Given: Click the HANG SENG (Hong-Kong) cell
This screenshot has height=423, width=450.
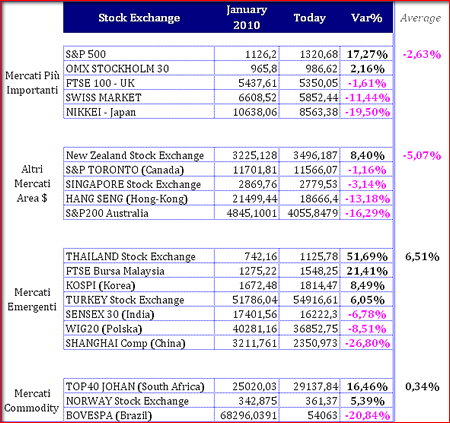Looking at the screenshot, I should [139, 199].
